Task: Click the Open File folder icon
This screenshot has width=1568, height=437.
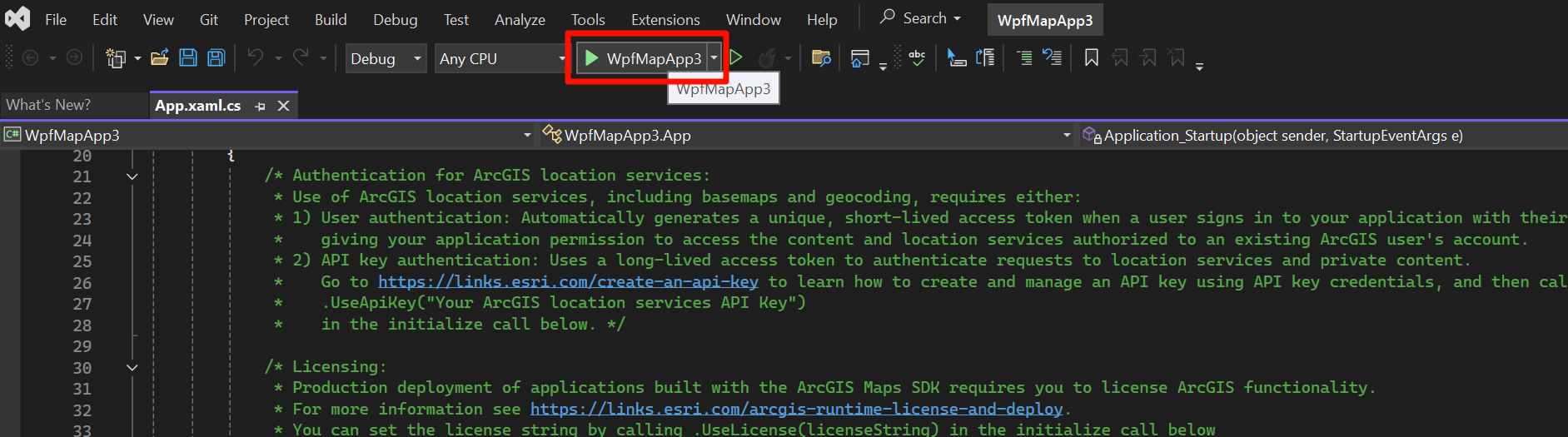Action: pyautogui.click(x=160, y=57)
